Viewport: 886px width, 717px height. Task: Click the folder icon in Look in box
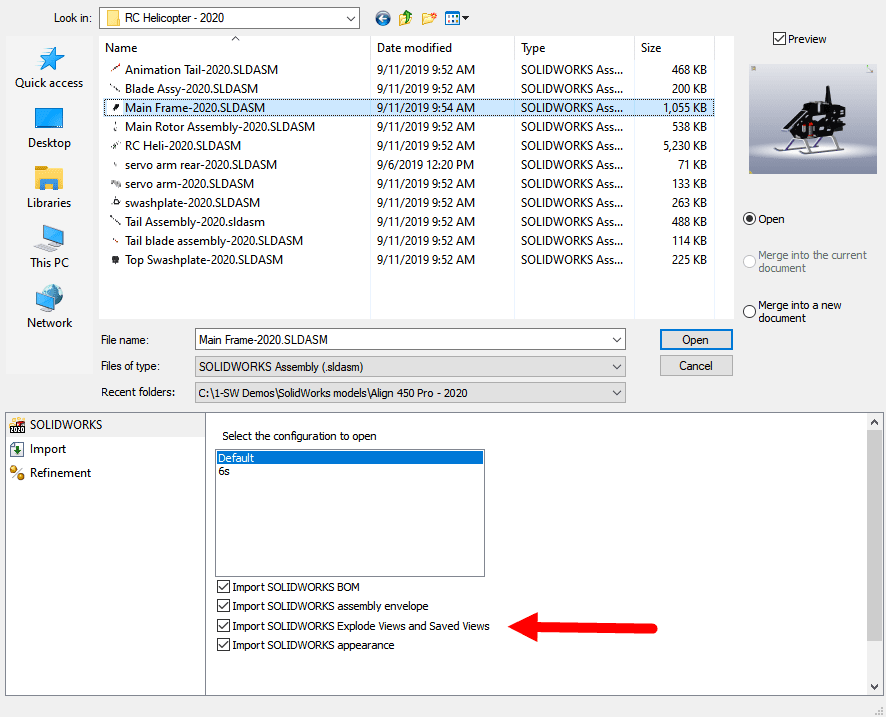click(x=113, y=18)
